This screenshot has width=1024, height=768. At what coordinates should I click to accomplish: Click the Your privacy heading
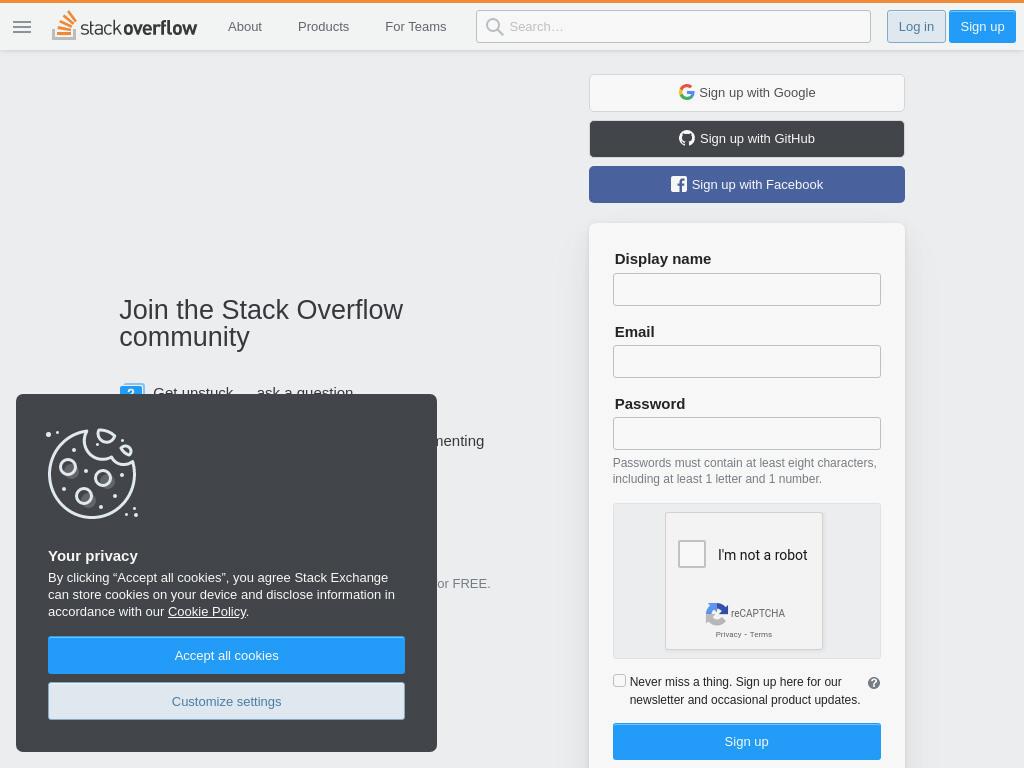tap(93, 556)
